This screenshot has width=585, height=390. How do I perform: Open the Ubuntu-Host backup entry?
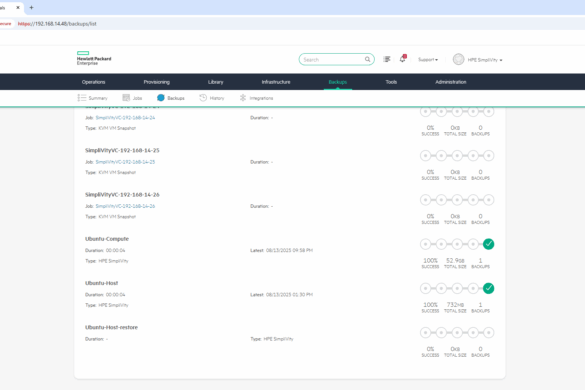click(x=101, y=283)
